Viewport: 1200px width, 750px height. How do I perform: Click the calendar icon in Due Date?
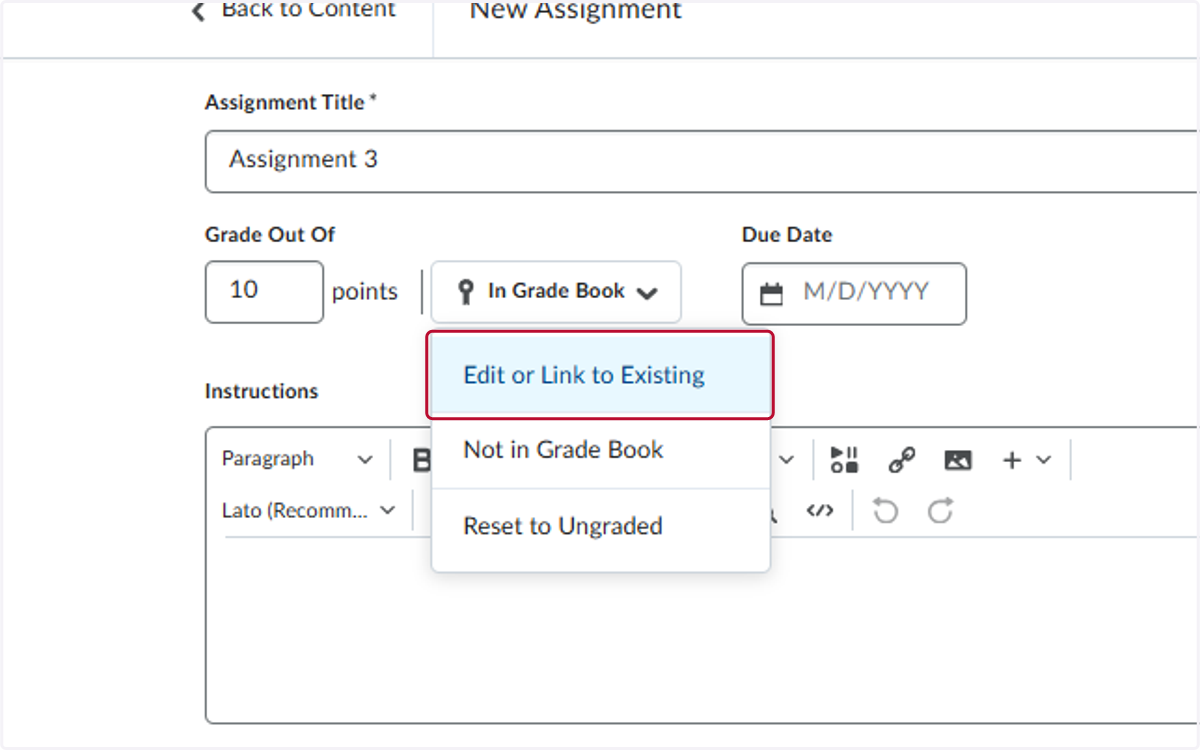(x=771, y=294)
